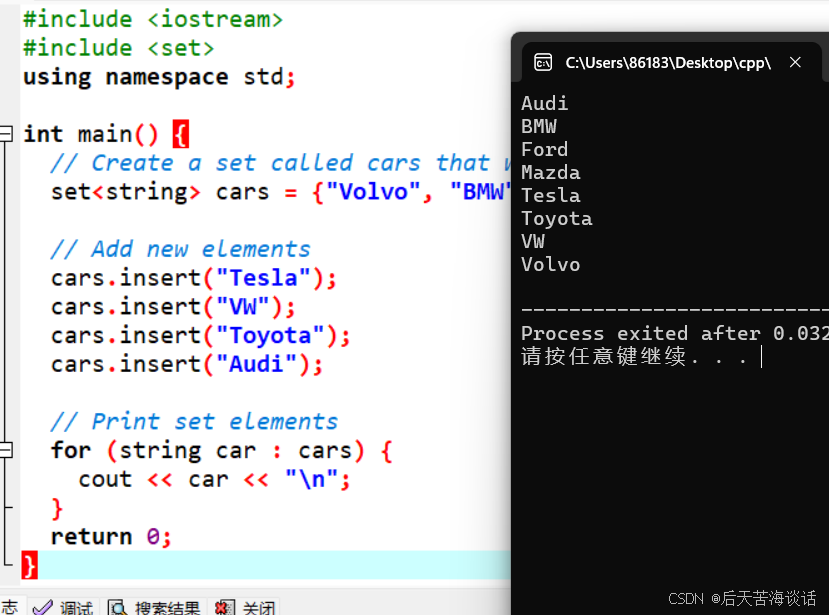Click the cars.insert("VW") line

[173, 307]
